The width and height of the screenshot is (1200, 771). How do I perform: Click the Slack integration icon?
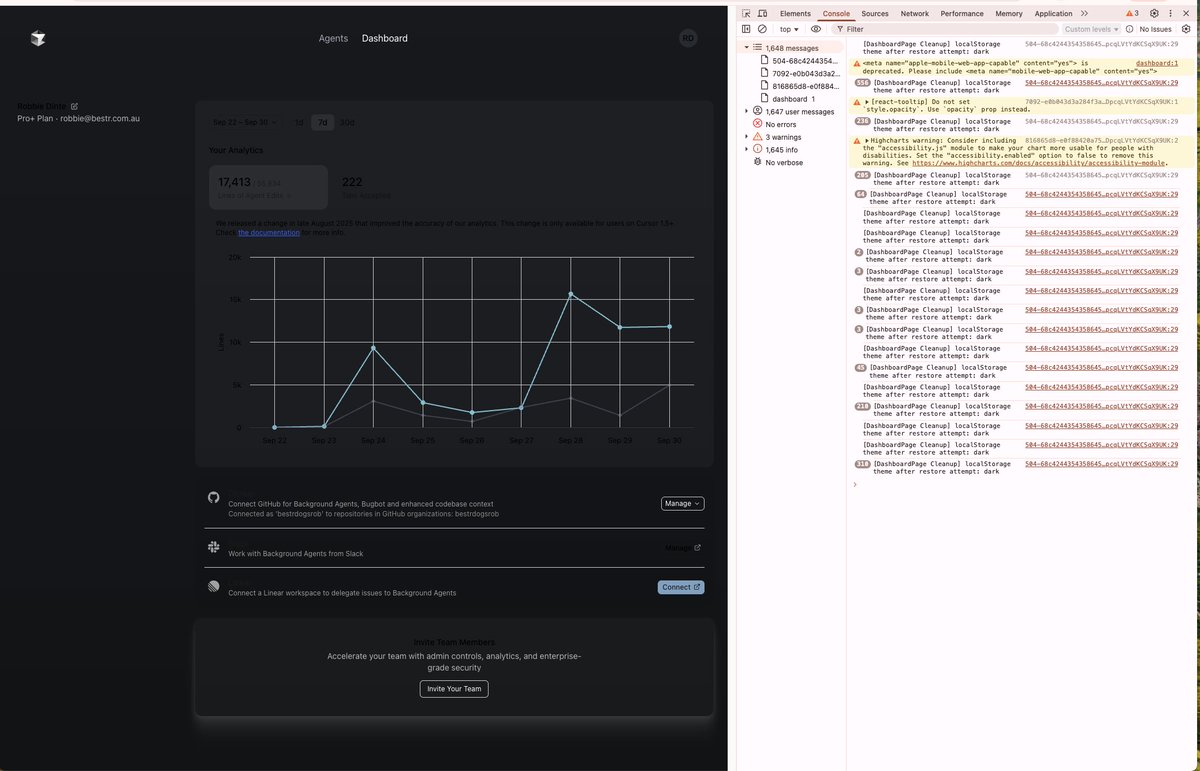coord(213,547)
